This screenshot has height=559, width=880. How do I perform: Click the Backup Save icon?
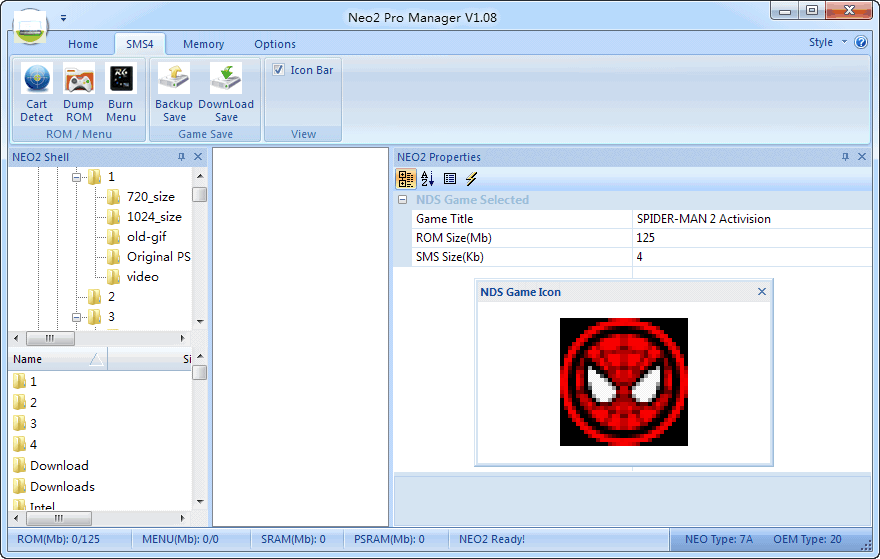pyautogui.click(x=174, y=79)
